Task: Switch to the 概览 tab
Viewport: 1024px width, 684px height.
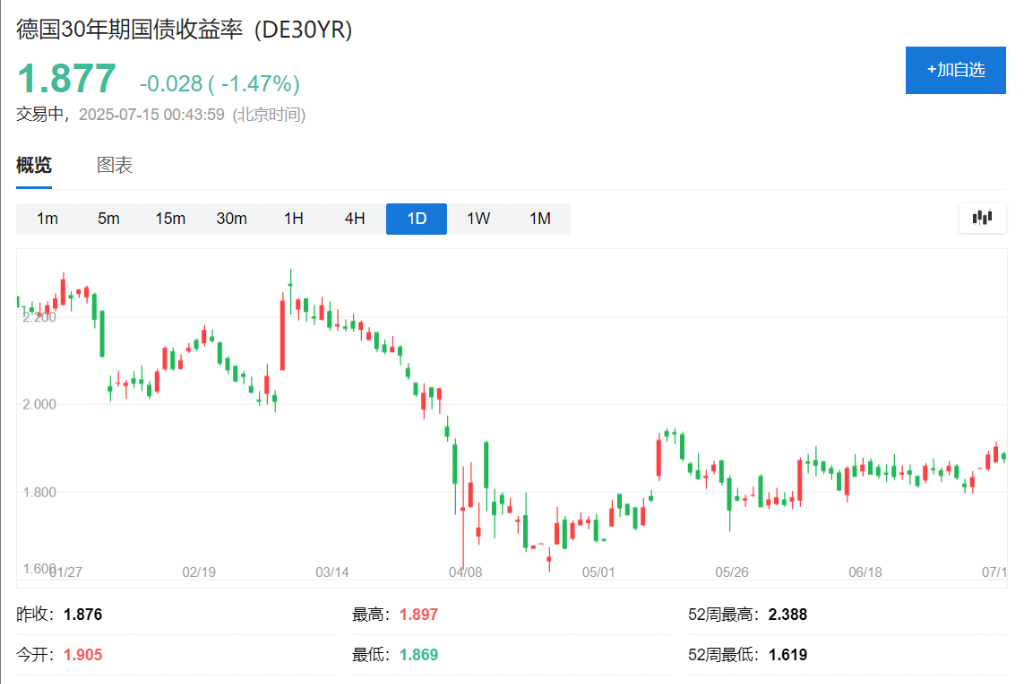Action: [x=34, y=165]
